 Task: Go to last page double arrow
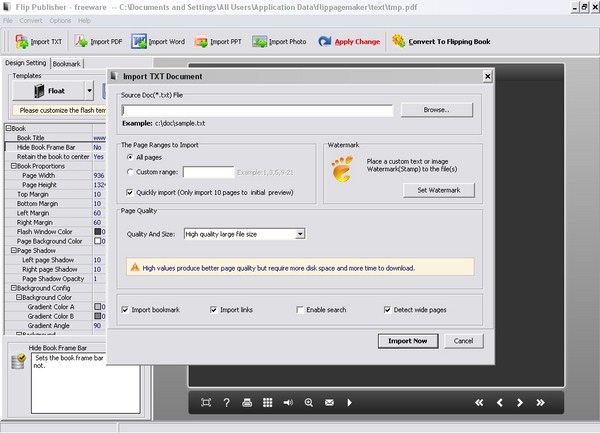[540, 402]
